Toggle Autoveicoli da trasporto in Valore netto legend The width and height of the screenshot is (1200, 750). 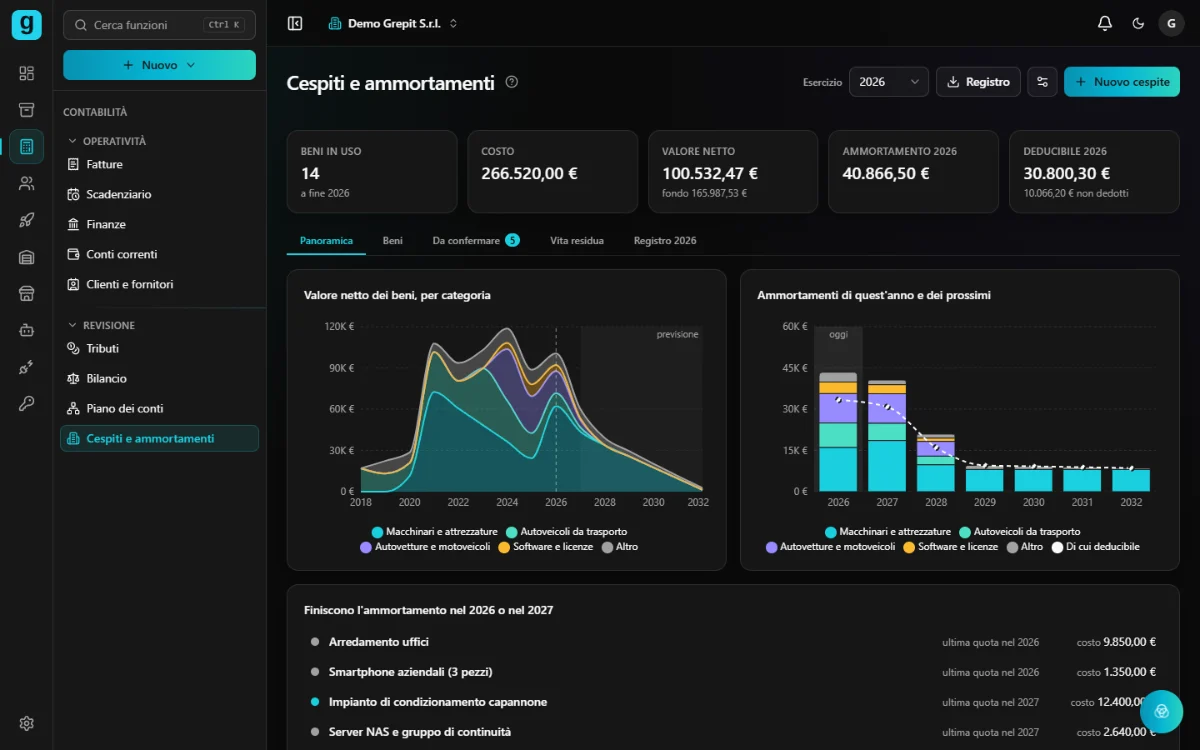567,532
